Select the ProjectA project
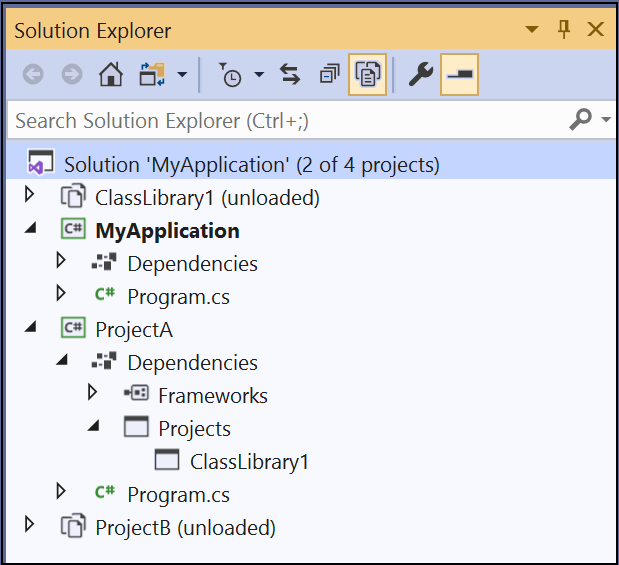 pos(134,330)
